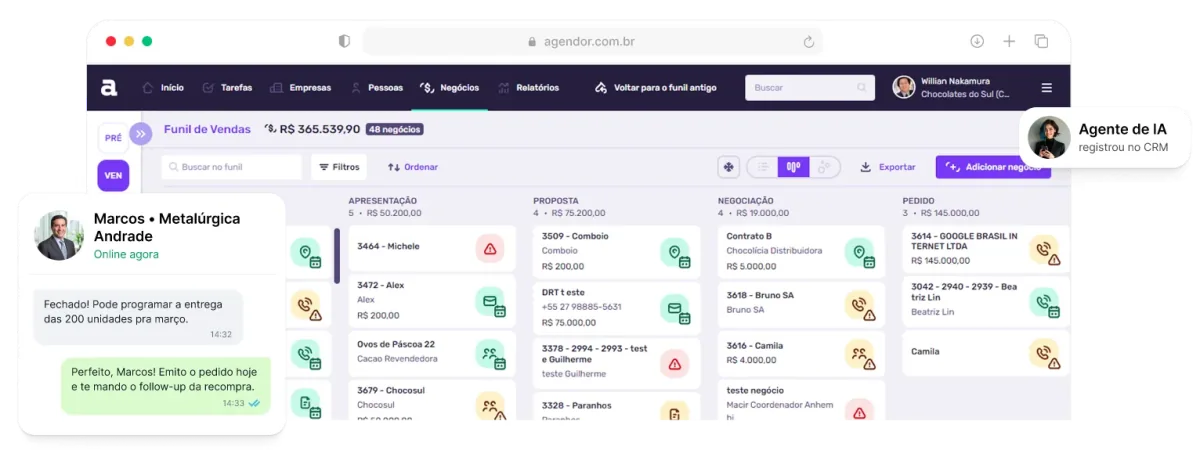Viewport: 1200px width, 475px height.
Task: Click the agendor.com.br address bar
Action: click(592, 42)
